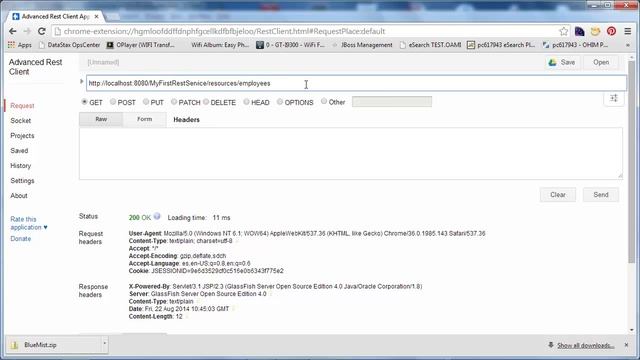
Task: Open About in the sidebar
Action: pos(19,196)
